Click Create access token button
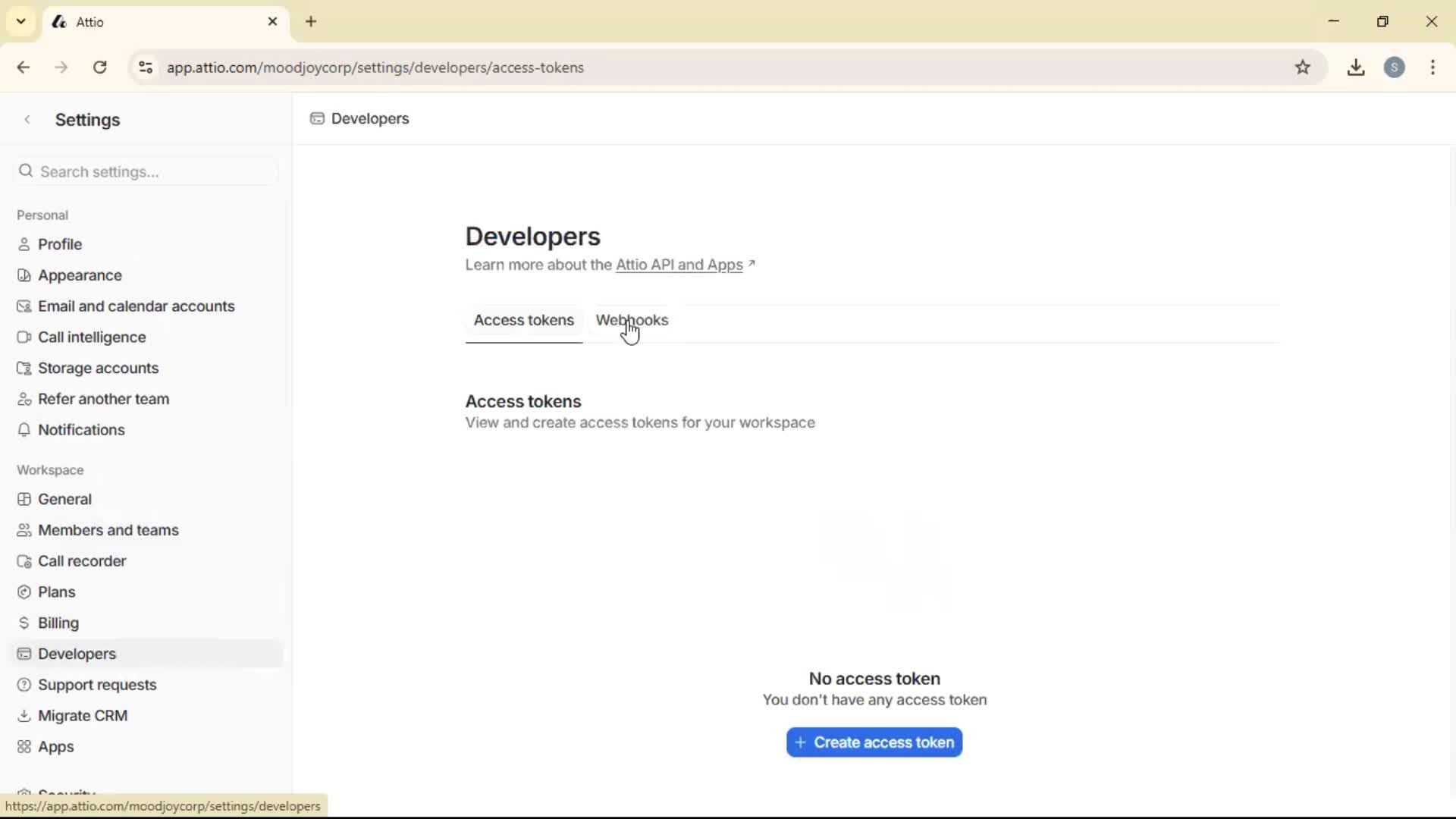 point(874,742)
